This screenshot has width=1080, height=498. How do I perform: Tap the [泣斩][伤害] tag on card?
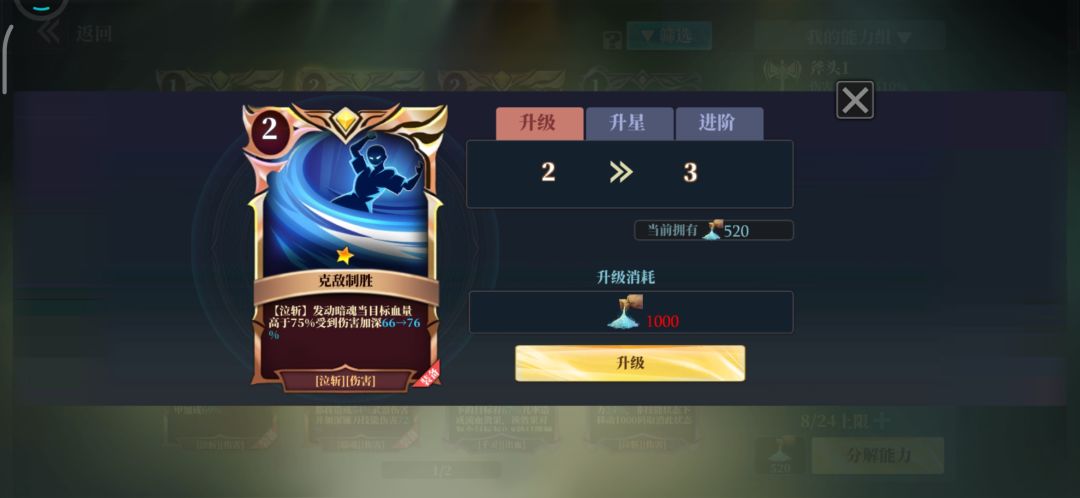(345, 380)
